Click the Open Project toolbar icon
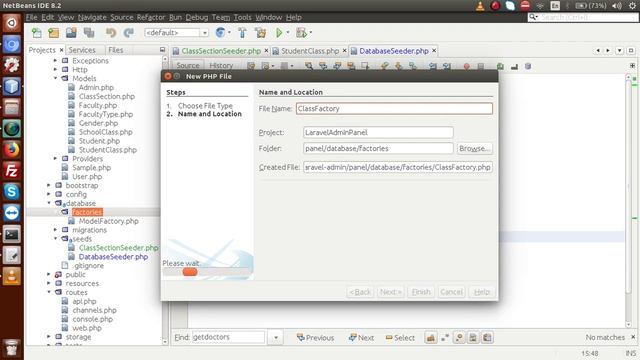The width and height of the screenshot is (640, 360). tap(71, 33)
